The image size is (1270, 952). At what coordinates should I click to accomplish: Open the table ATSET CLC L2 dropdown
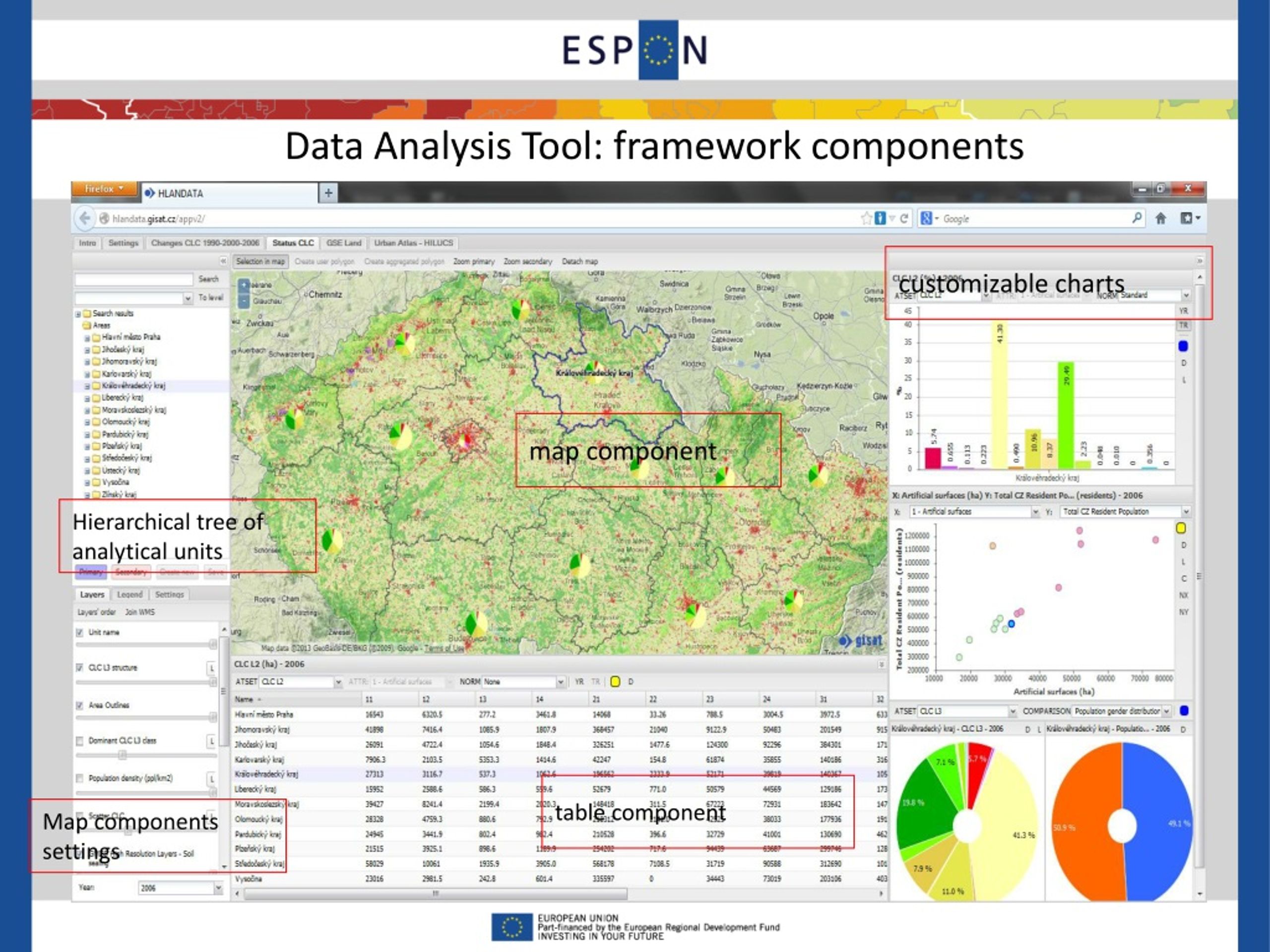(x=338, y=682)
